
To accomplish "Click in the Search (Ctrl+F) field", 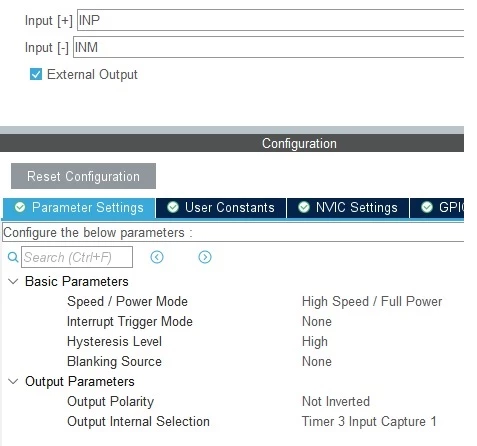I will pos(77,257).
